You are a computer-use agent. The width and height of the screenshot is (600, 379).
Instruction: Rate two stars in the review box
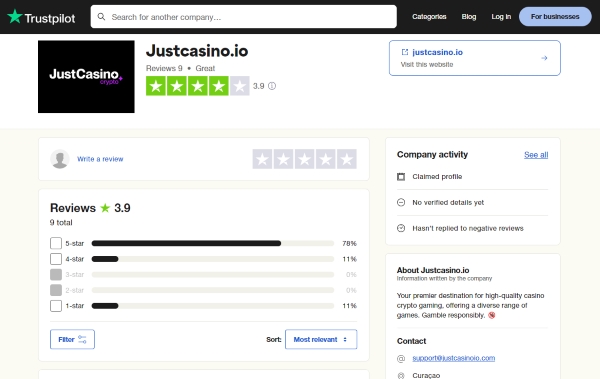point(283,159)
